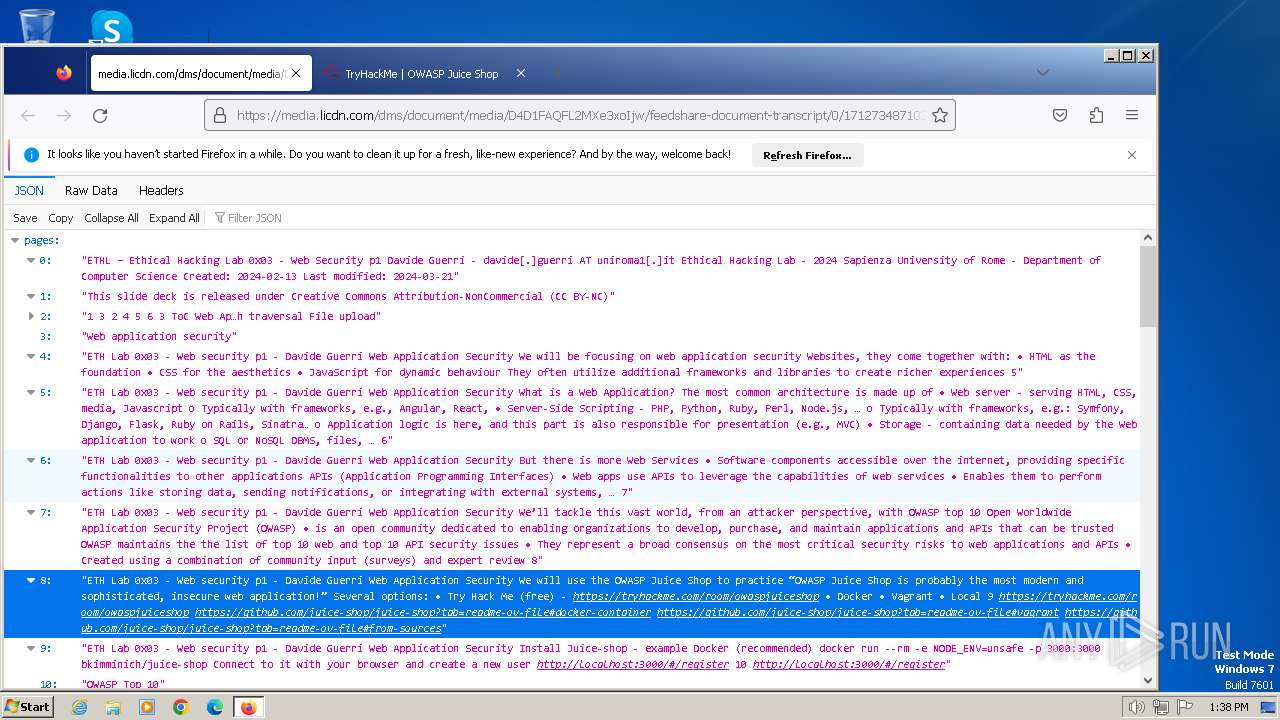
Task: Open first localhost:3000/#/register link in row 9
Action: [x=632, y=664]
